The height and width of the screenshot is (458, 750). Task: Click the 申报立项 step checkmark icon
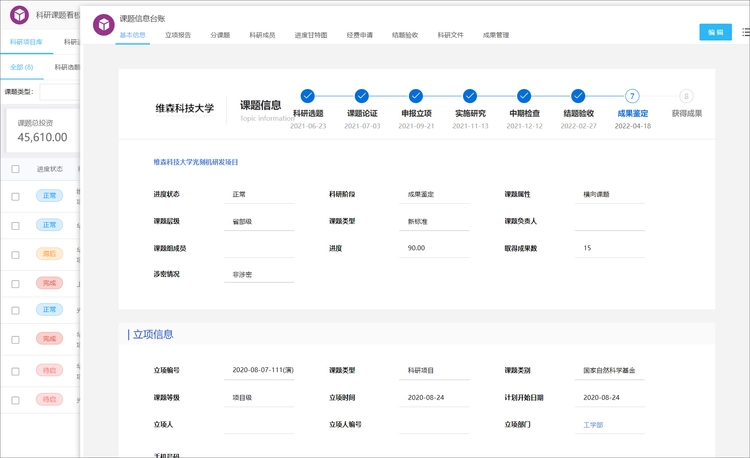click(x=416, y=96)
